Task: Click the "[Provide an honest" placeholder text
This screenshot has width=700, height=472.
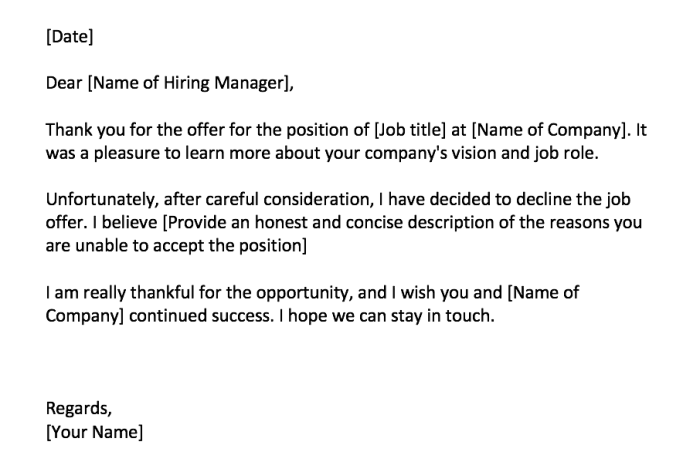Action: pyautogui.click(x=231, y=224)
